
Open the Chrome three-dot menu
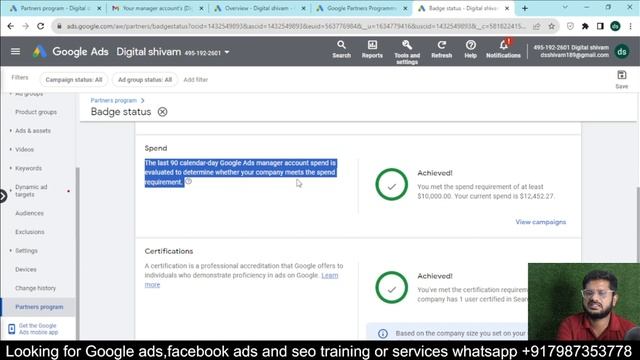[630, 26]
